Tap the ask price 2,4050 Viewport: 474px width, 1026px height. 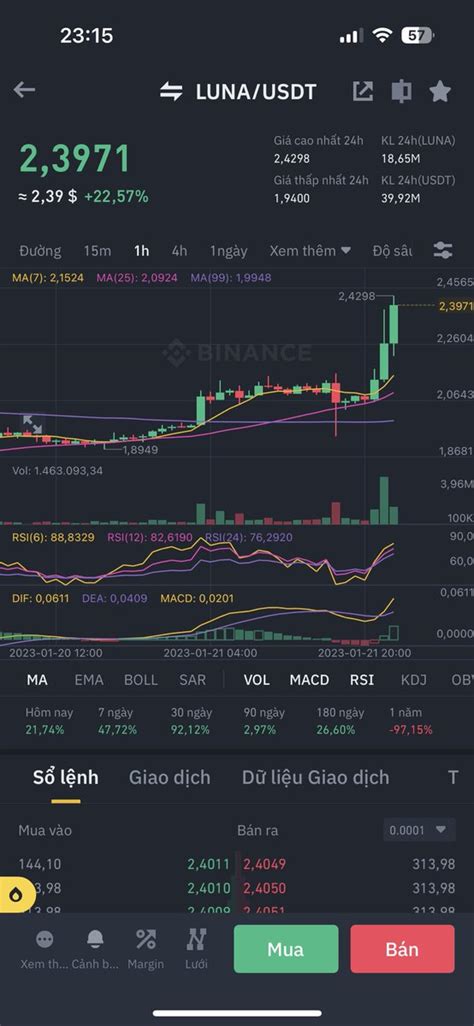point(264,888)
